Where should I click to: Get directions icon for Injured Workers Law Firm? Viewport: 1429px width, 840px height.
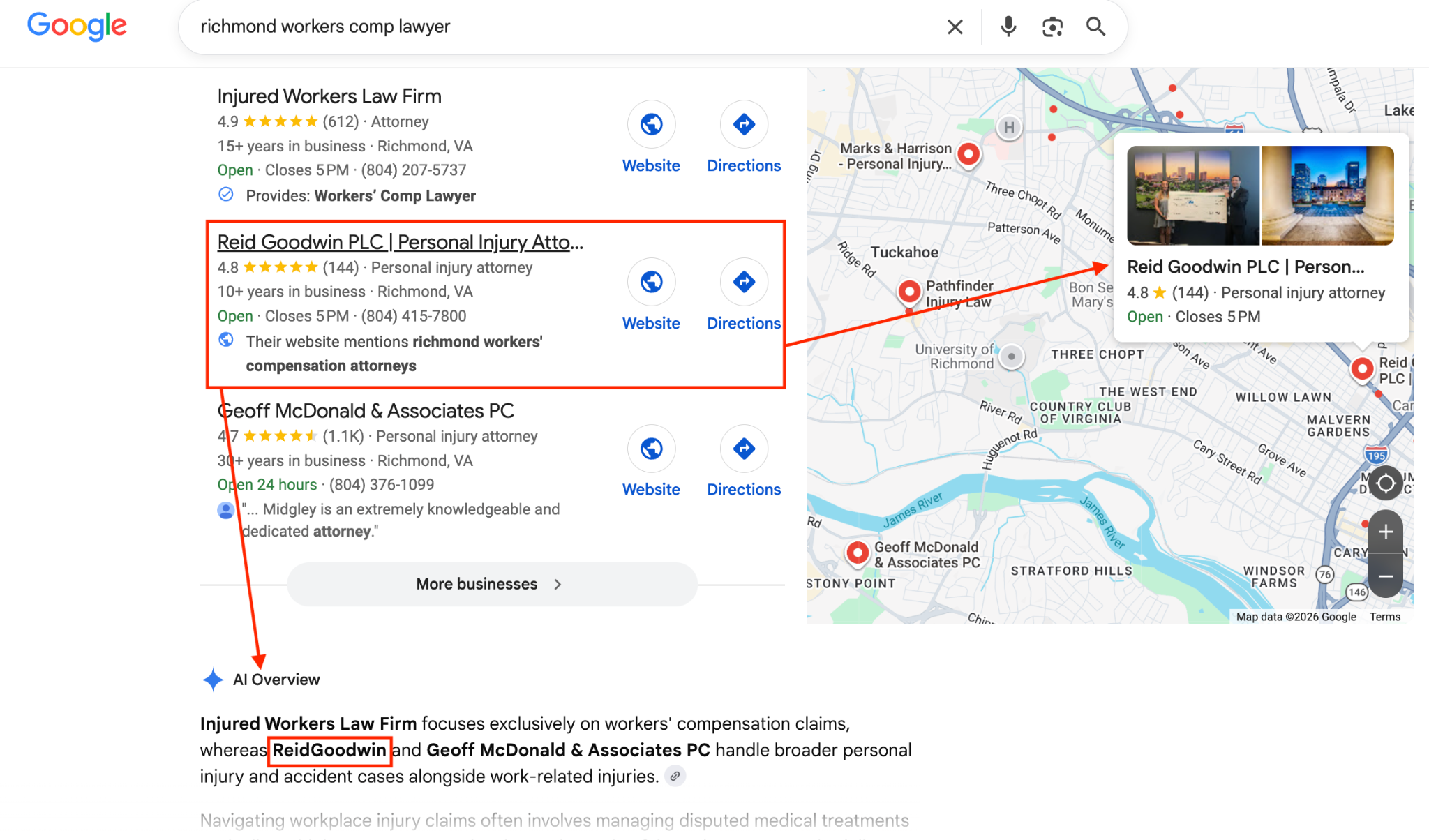[x=744, y=124]
